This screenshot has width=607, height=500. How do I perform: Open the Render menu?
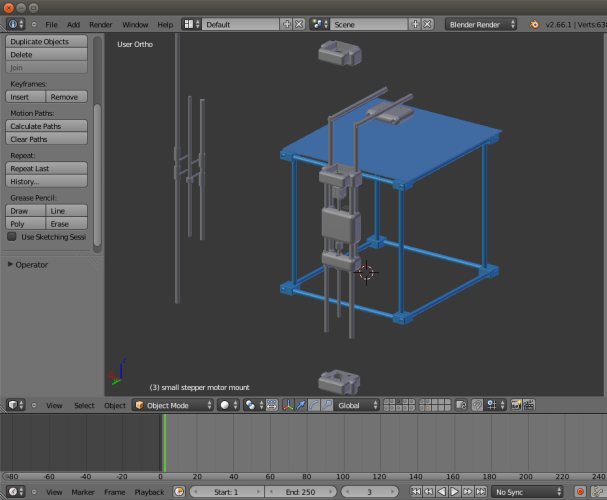(x=101, y=25)
